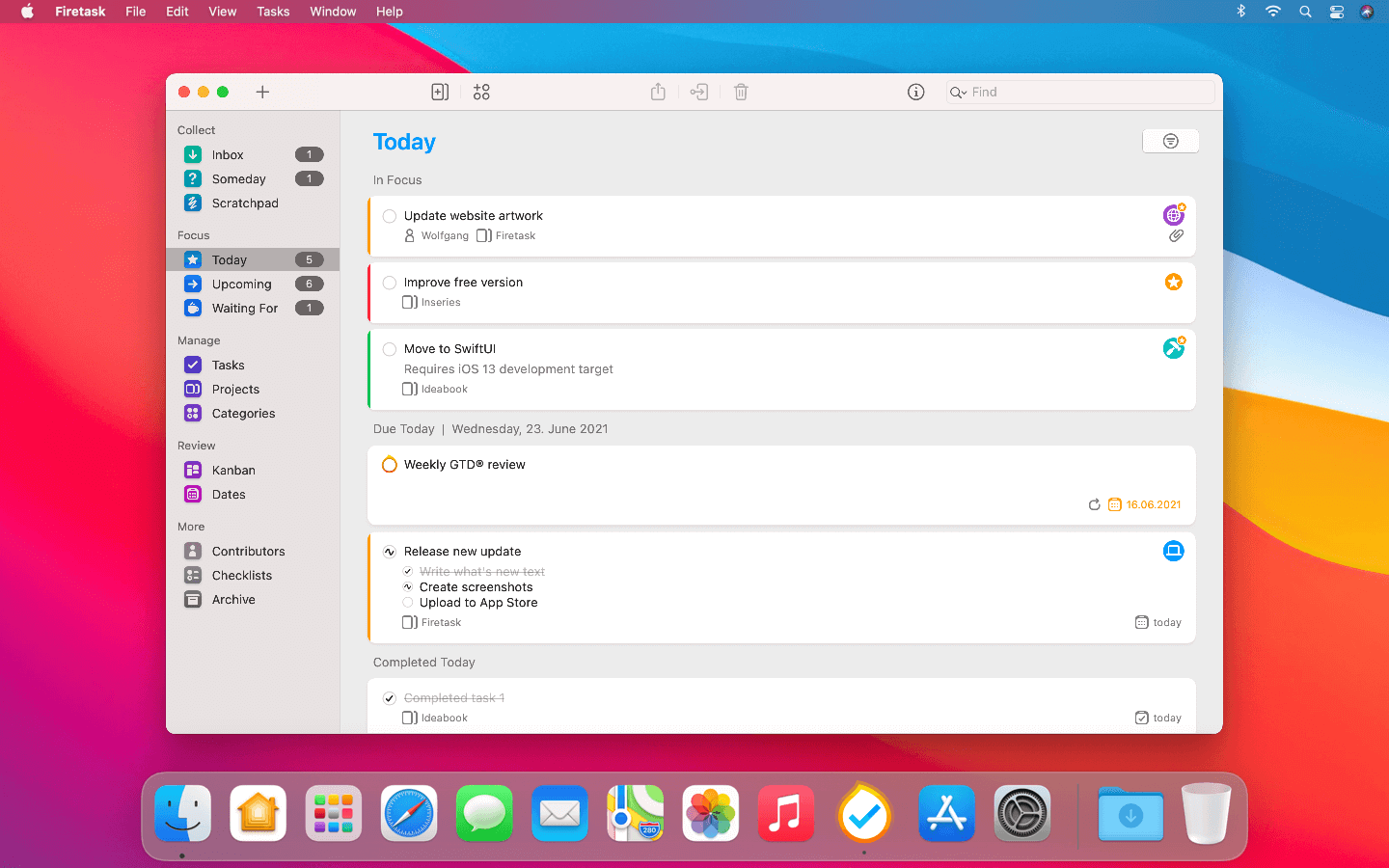Open the Kanban review view

(253, 470)
